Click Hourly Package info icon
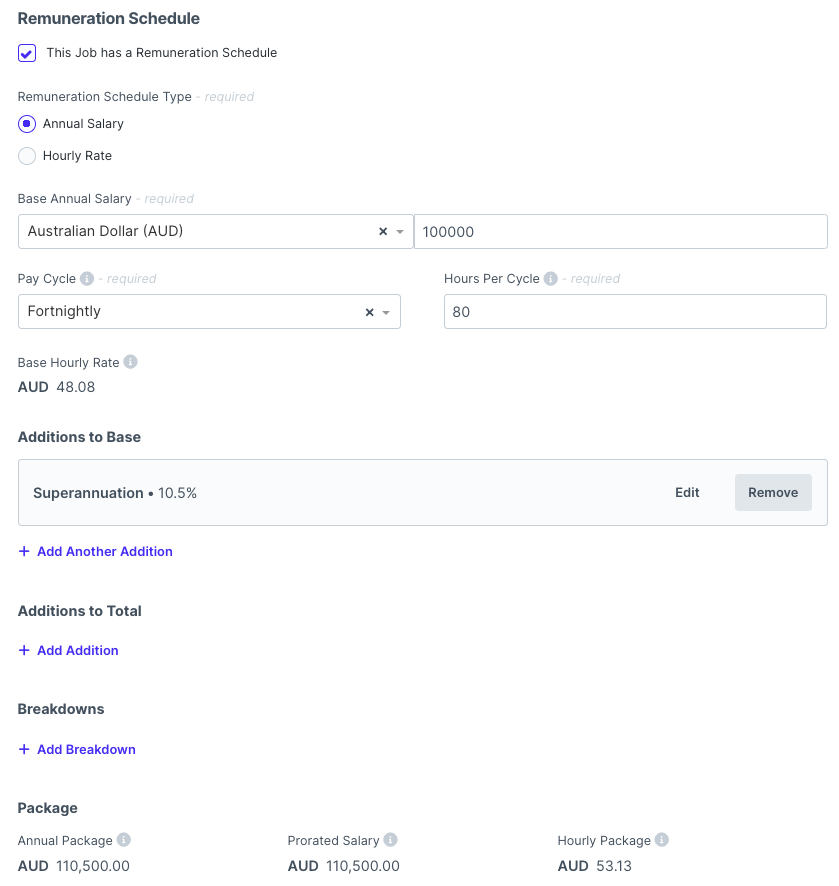 pos(661,840)
